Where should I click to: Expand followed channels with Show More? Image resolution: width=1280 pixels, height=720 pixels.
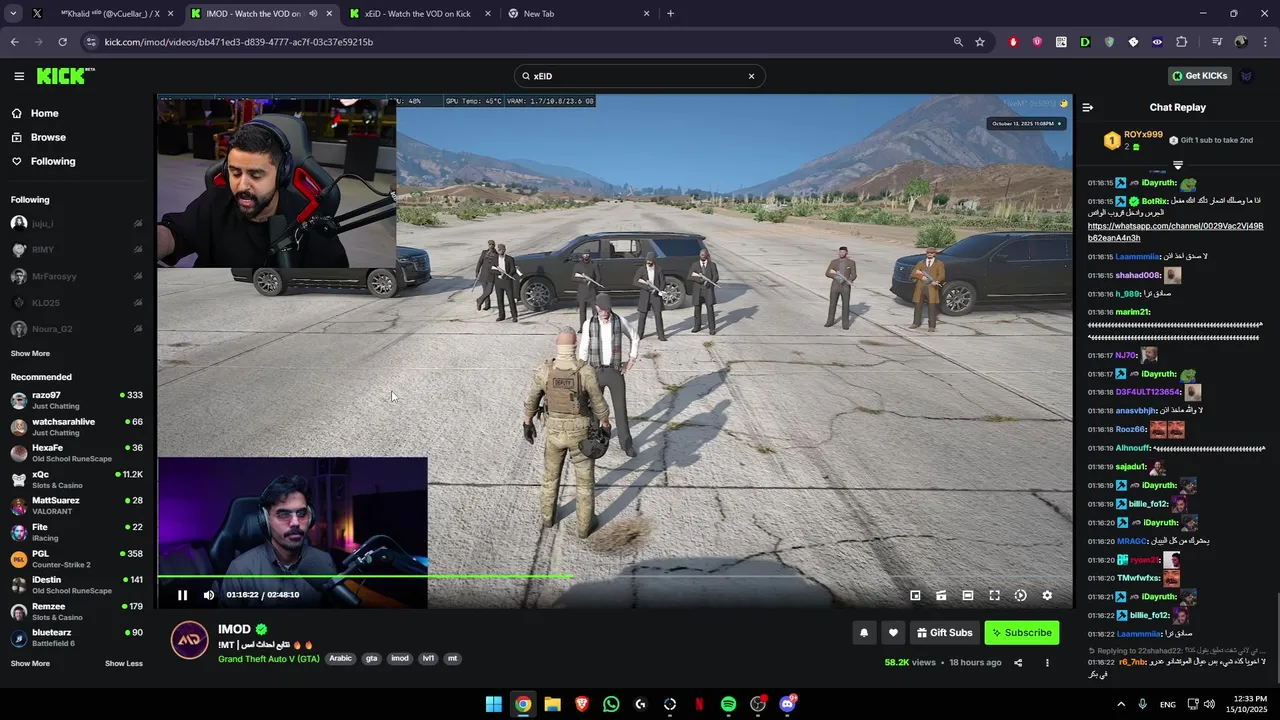point(30,353)
